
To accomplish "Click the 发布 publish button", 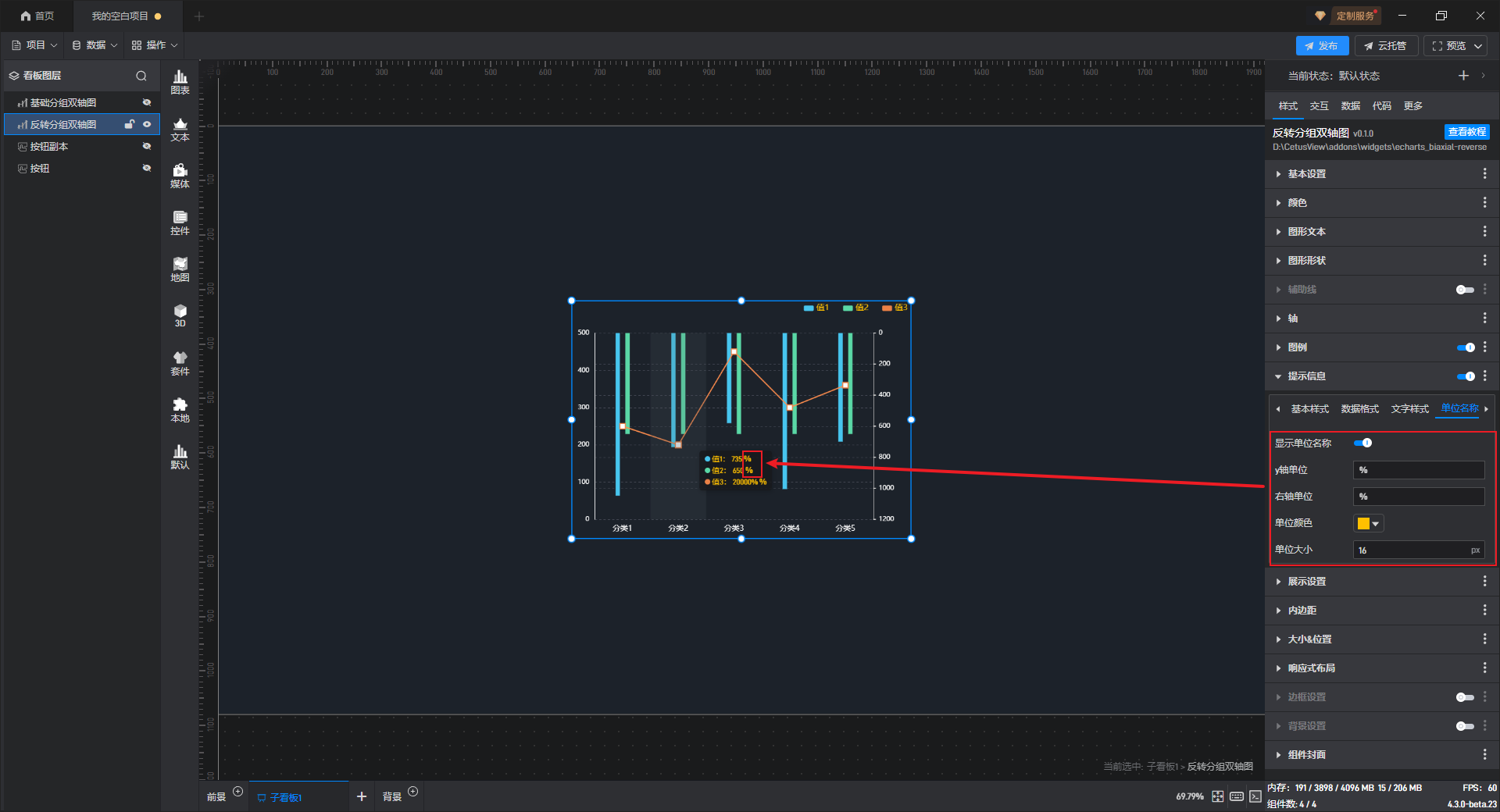I will pyautogui.click(x=1322, y=46).
